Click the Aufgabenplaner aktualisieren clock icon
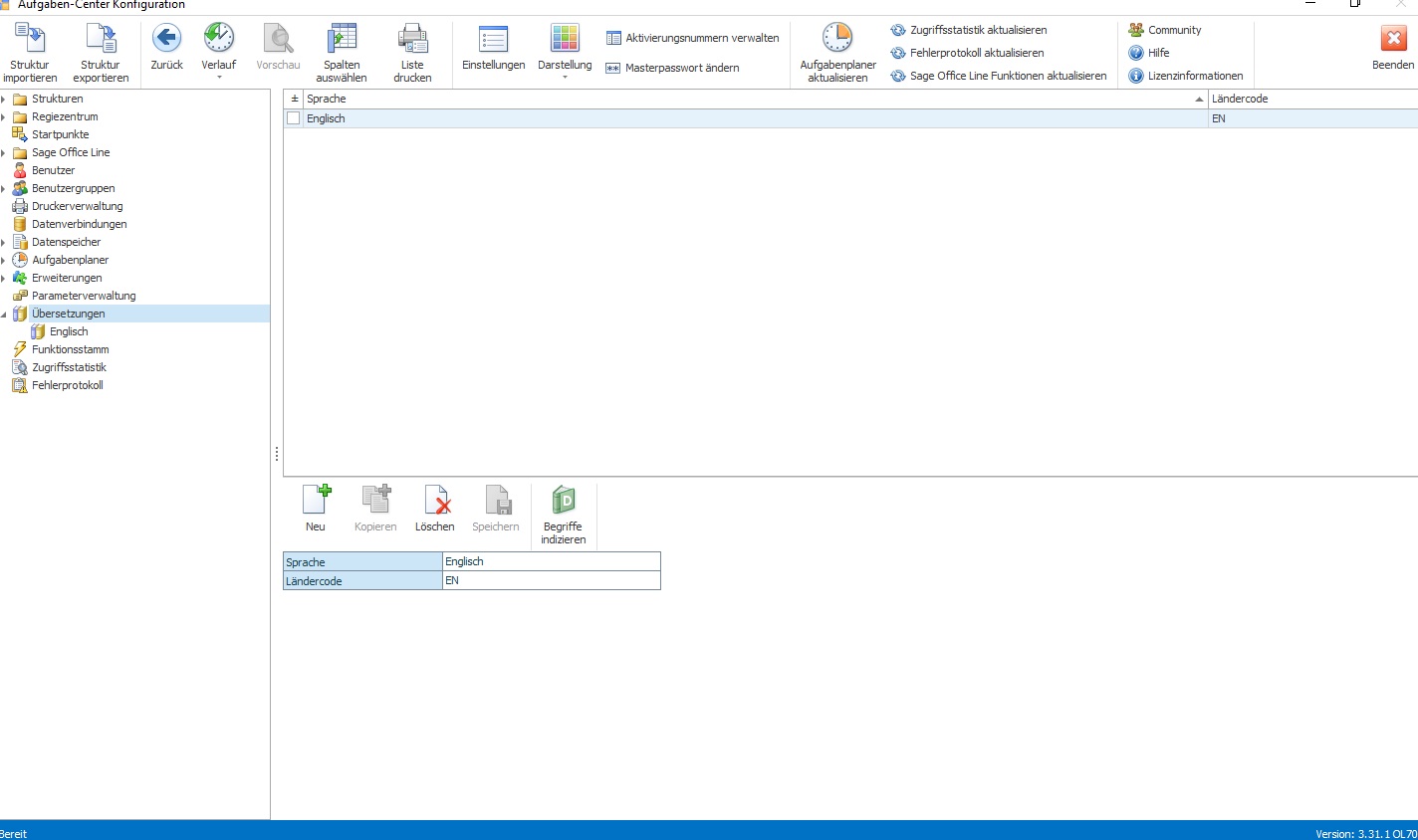Image resolution: width=1418 pixels, height=840 pixels. 837,39
